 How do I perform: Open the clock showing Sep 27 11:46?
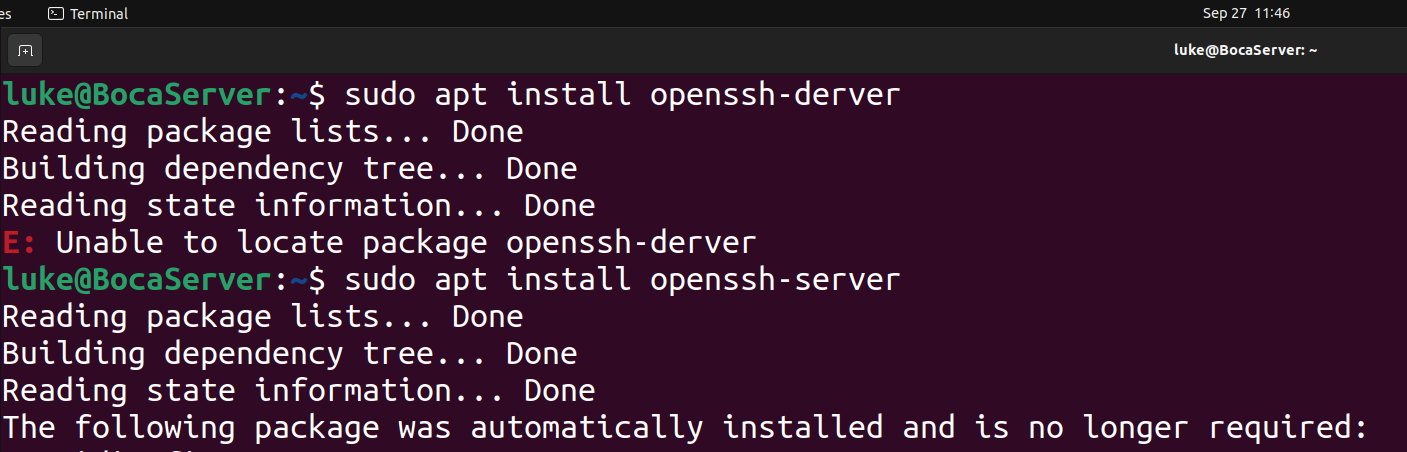pos(1246,13)
